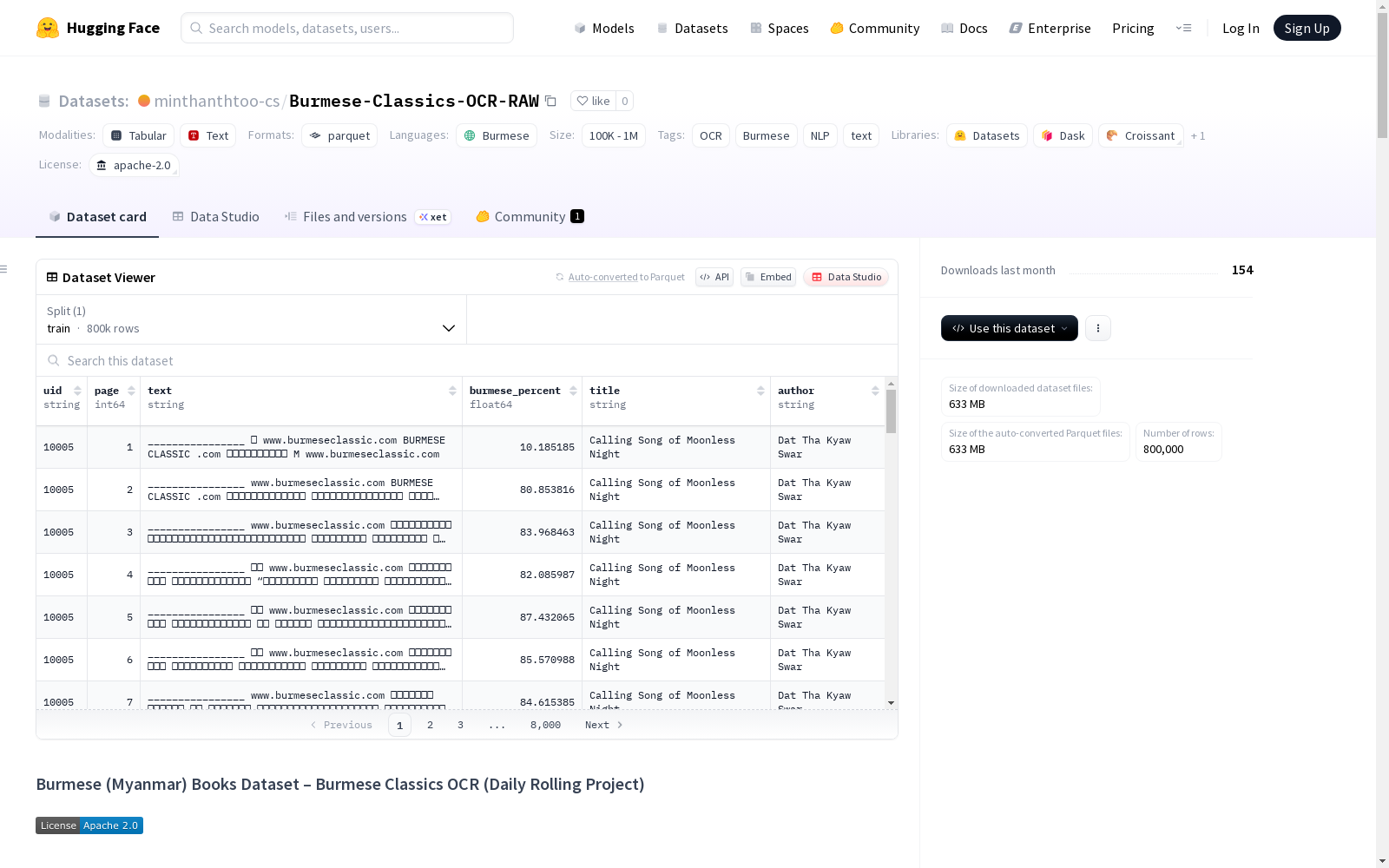Click the 100K - 1M size tag
This screenshot has width=1389, height=868.
click(x=614, y=135)
